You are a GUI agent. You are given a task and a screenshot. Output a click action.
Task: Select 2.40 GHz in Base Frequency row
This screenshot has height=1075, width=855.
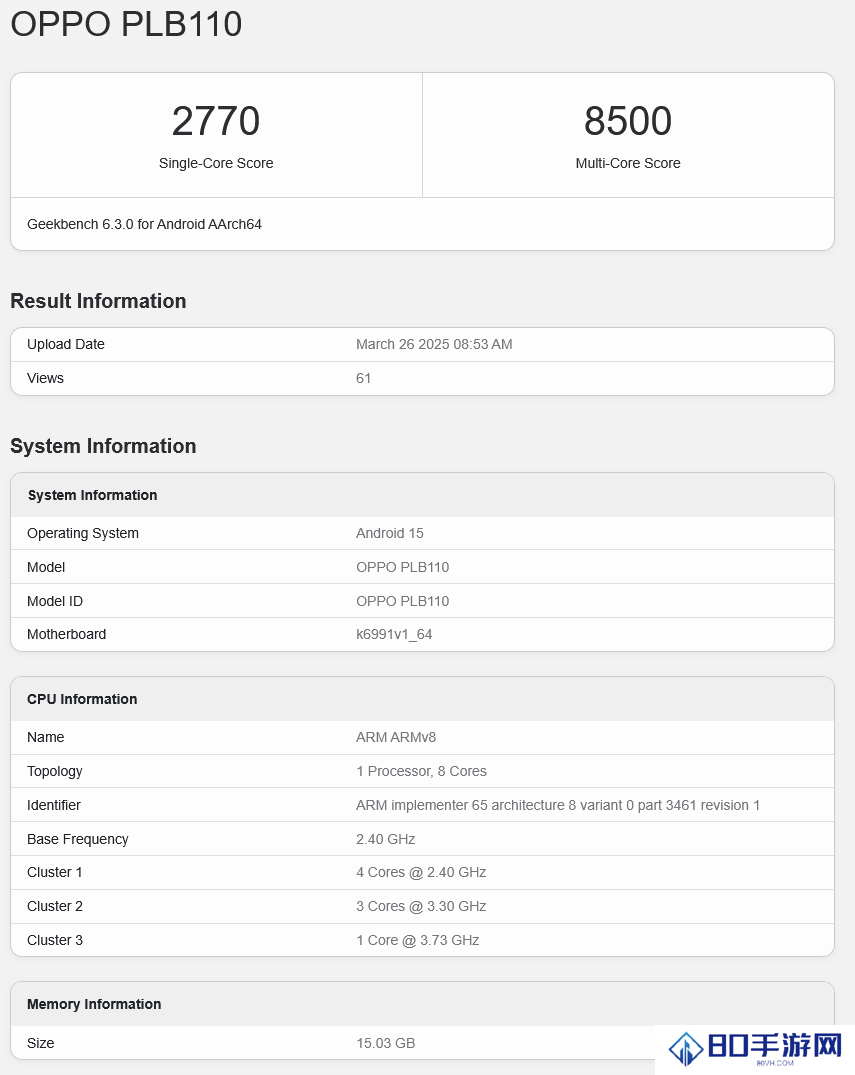click(386, 839)
